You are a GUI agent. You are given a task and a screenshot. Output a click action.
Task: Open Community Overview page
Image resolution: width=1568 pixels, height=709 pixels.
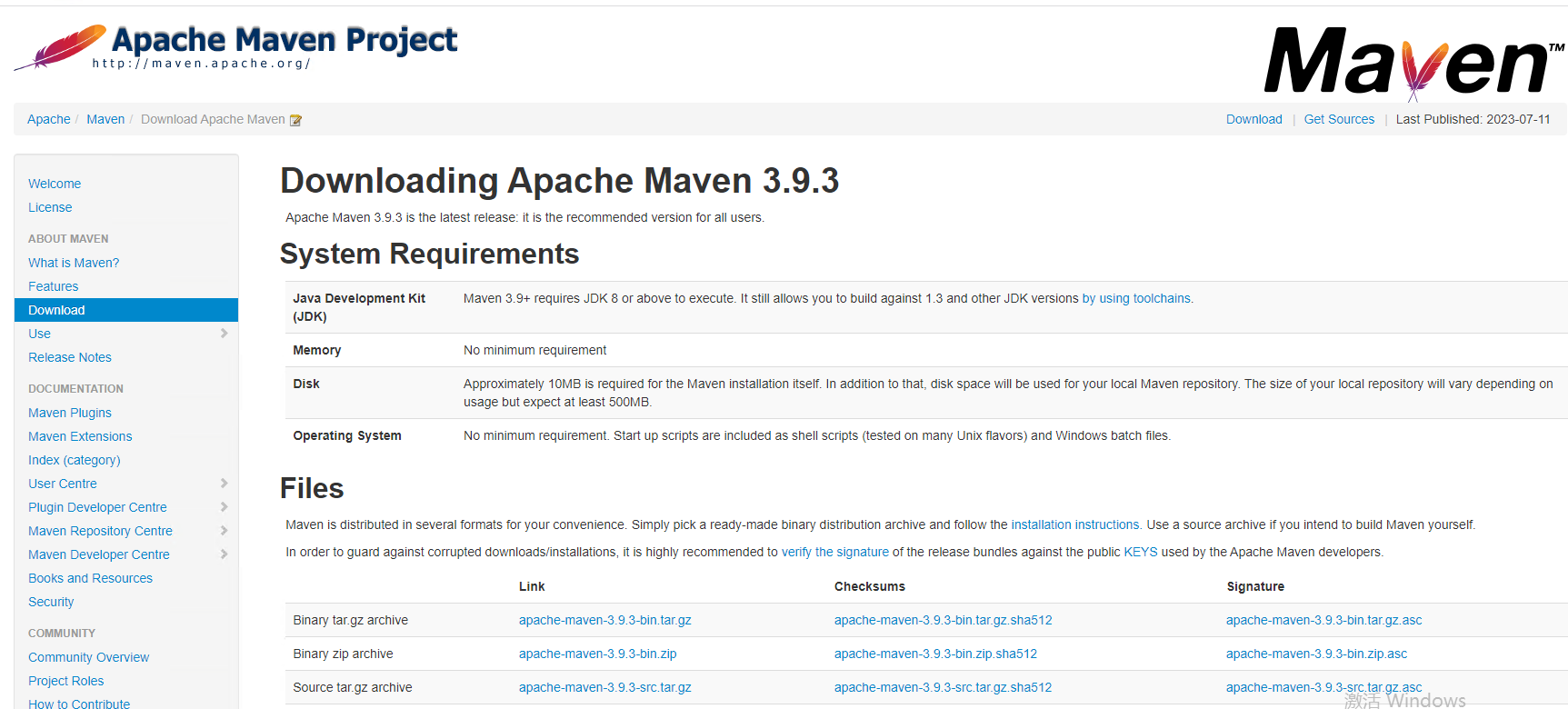88,657
